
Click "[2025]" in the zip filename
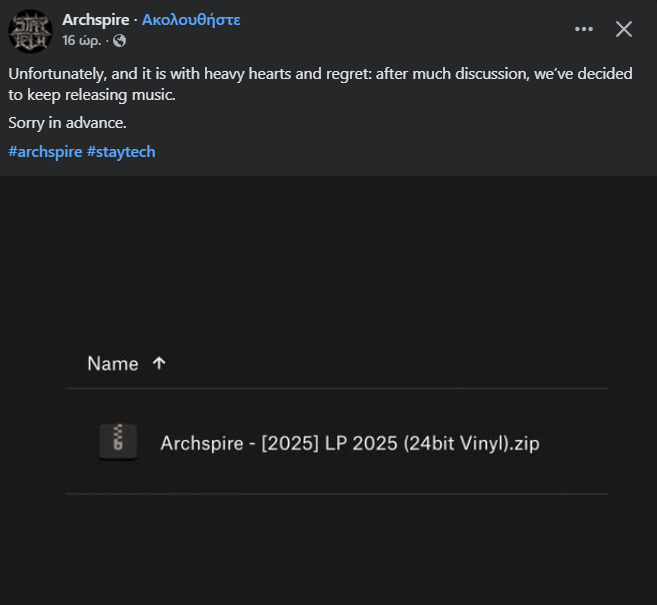coord(285,443)
